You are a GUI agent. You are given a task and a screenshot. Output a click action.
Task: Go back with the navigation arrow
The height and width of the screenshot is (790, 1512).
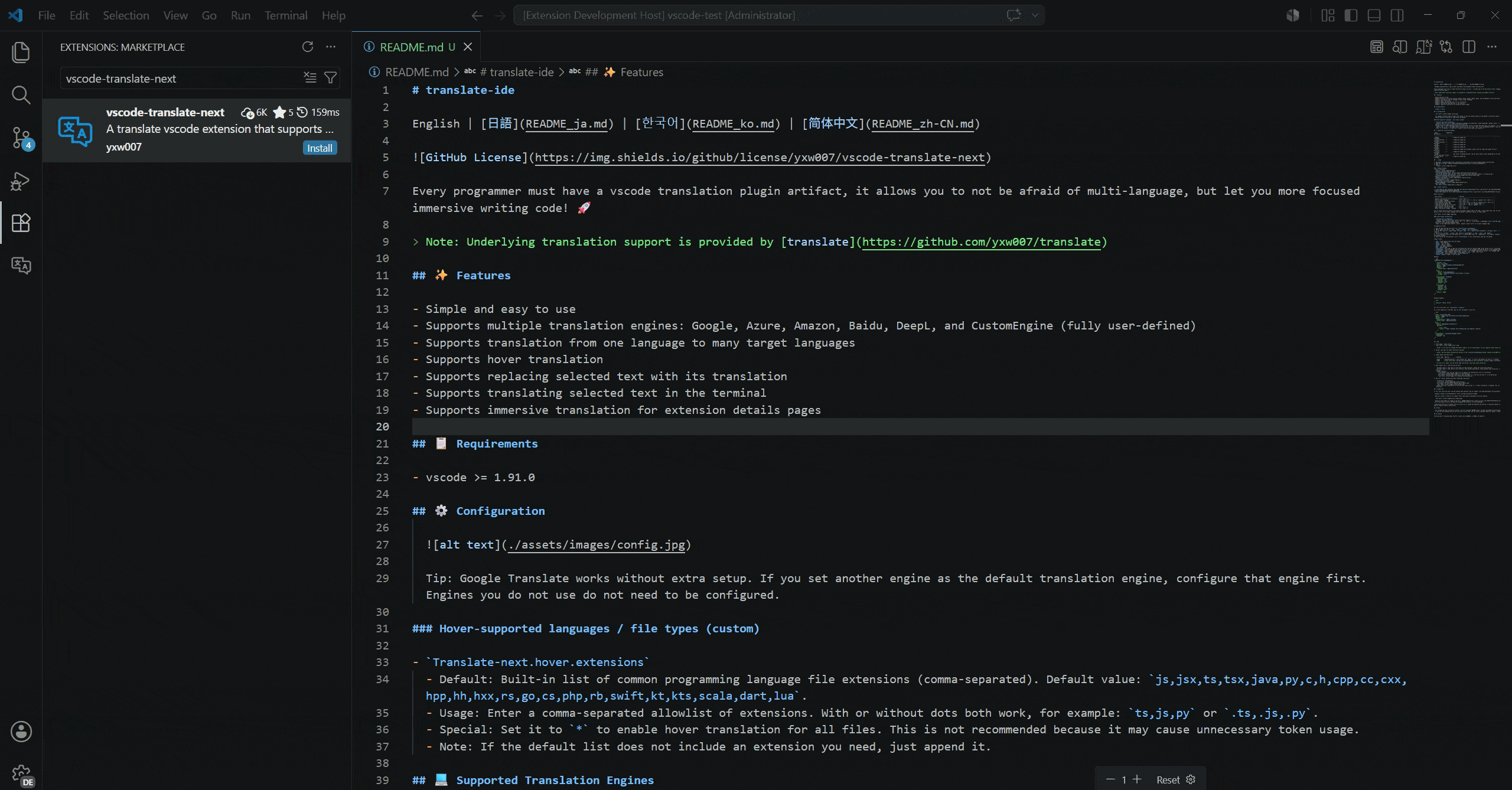477,15
